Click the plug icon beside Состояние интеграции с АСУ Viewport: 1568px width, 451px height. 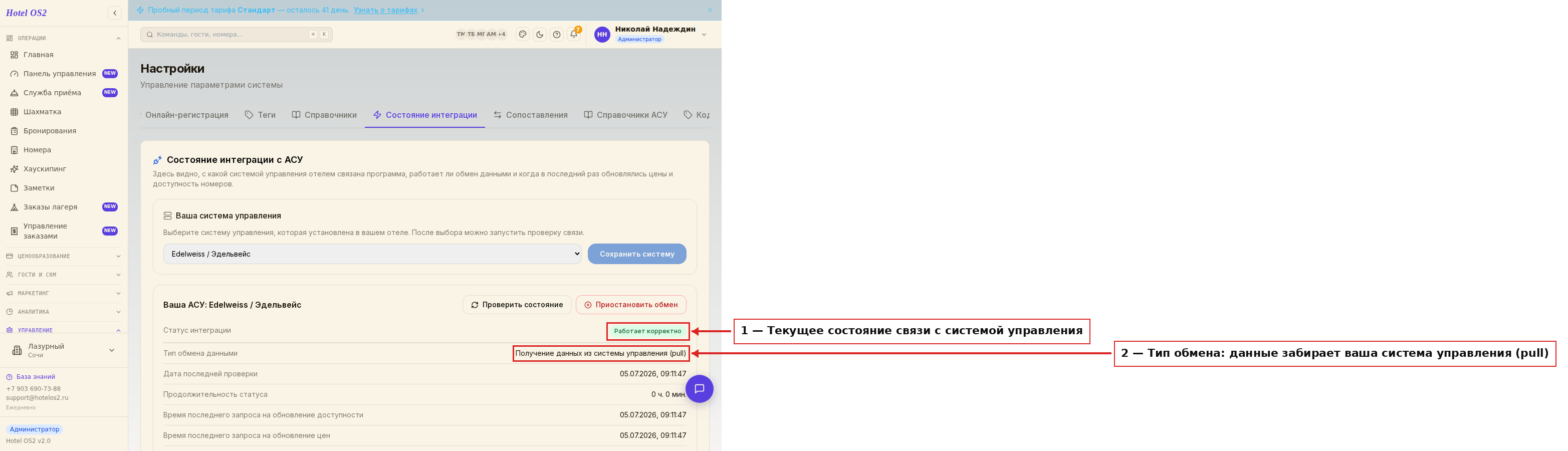tap(157, 160)
